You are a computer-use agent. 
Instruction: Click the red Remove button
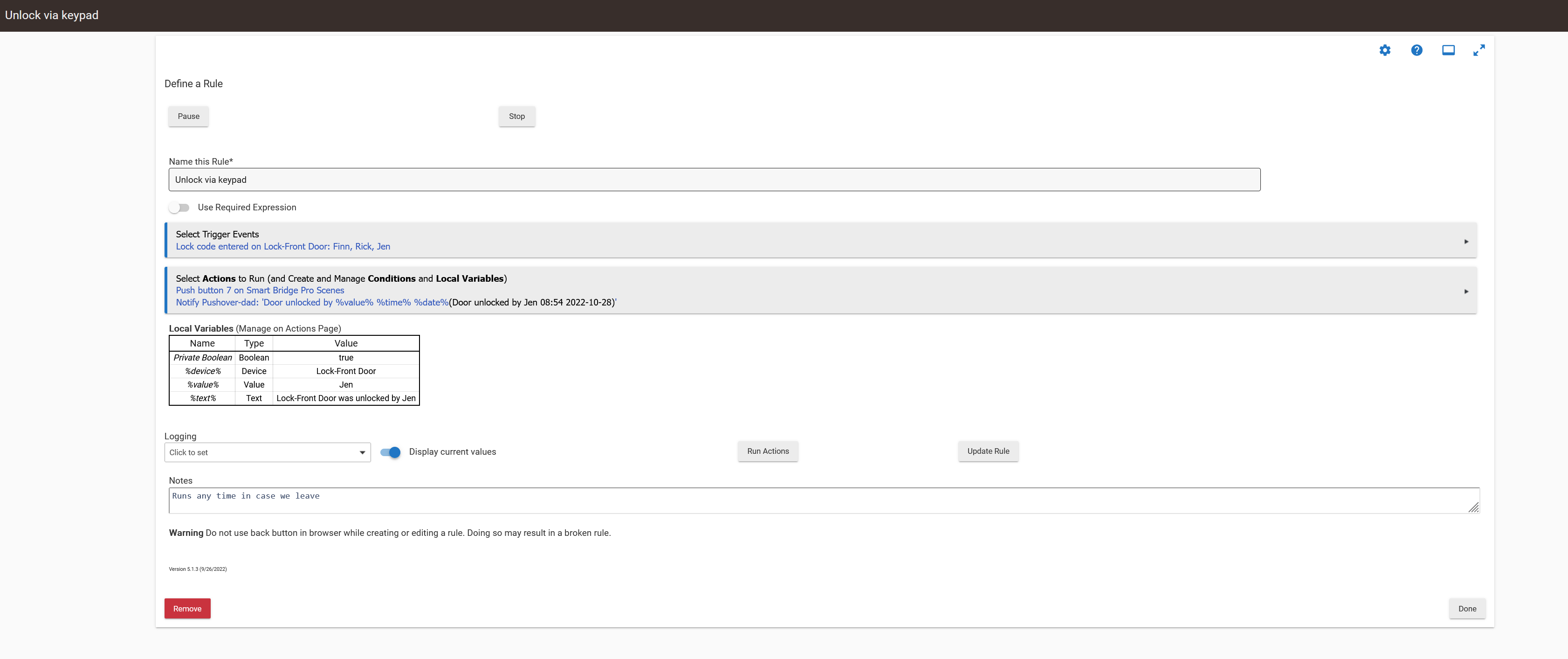tap(187, 609)
